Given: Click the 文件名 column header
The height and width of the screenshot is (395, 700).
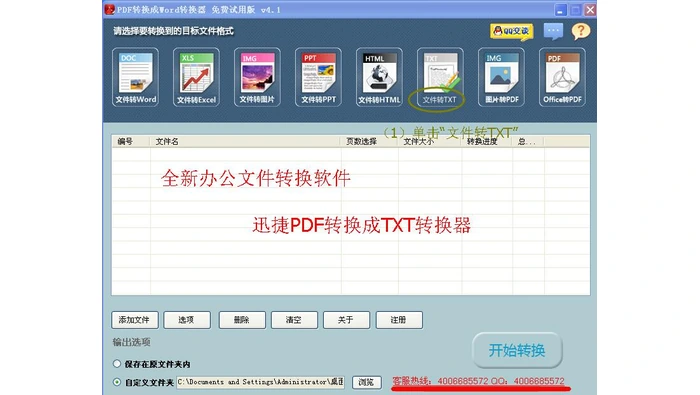Looking at the screenshot, I should click(245, 141).
